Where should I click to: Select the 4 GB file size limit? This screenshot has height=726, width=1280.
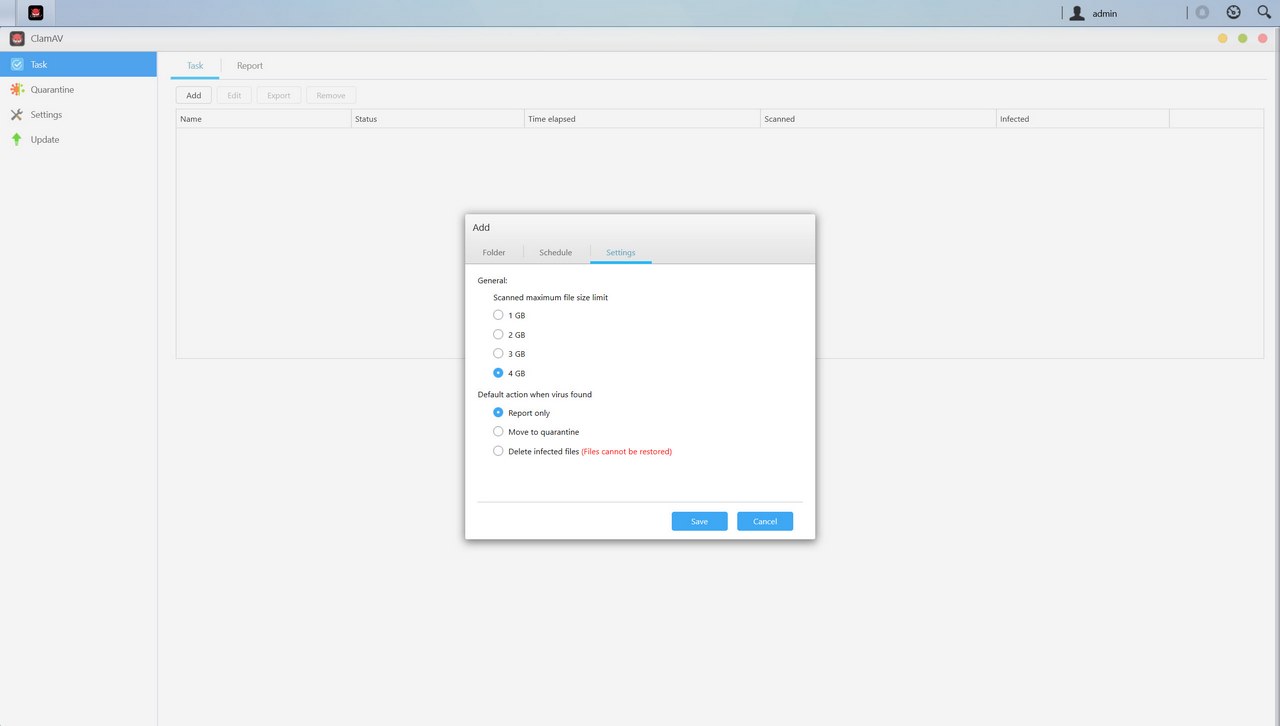click(x=498, y=373)
